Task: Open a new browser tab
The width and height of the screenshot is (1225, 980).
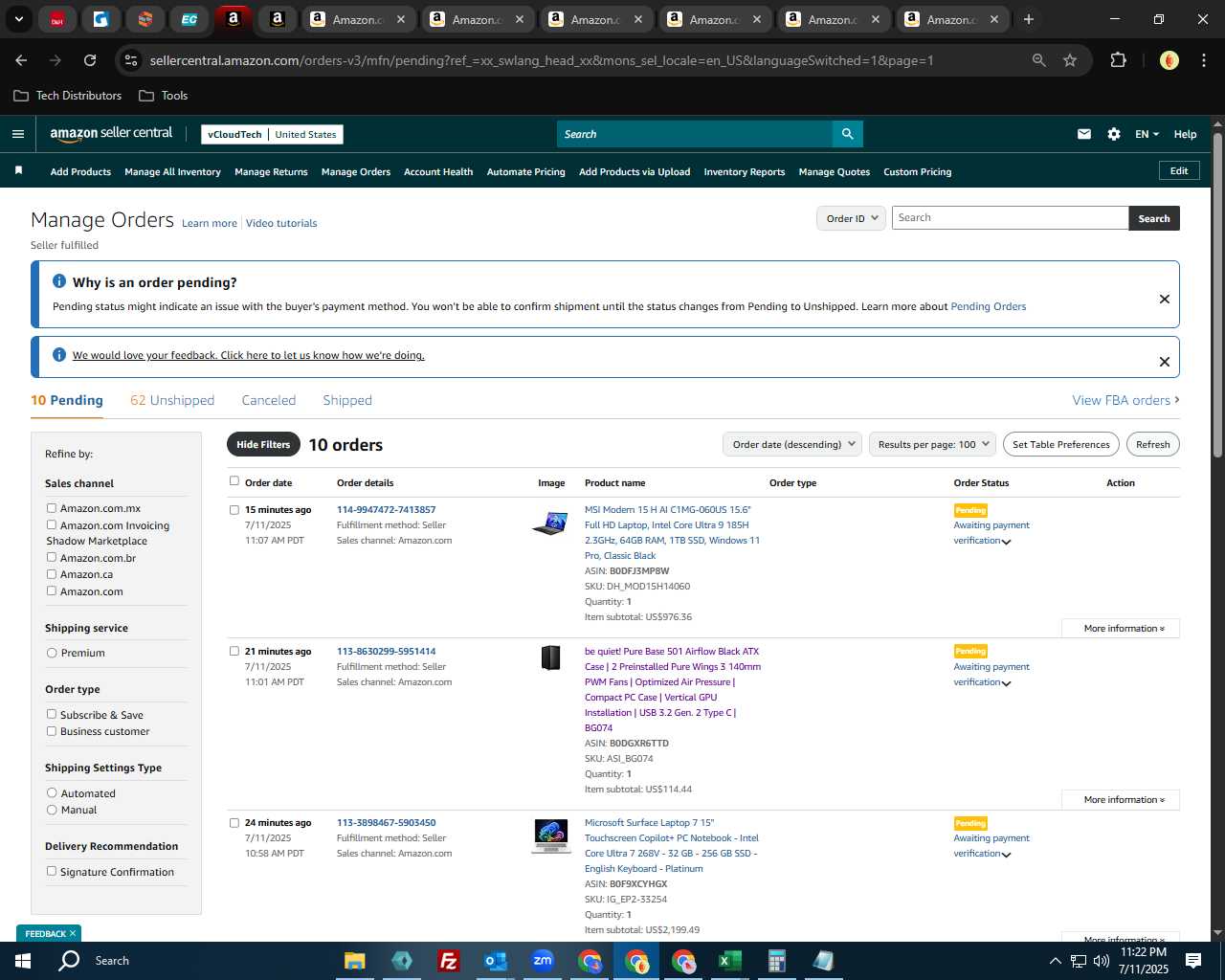Action: pos(1029,19)
